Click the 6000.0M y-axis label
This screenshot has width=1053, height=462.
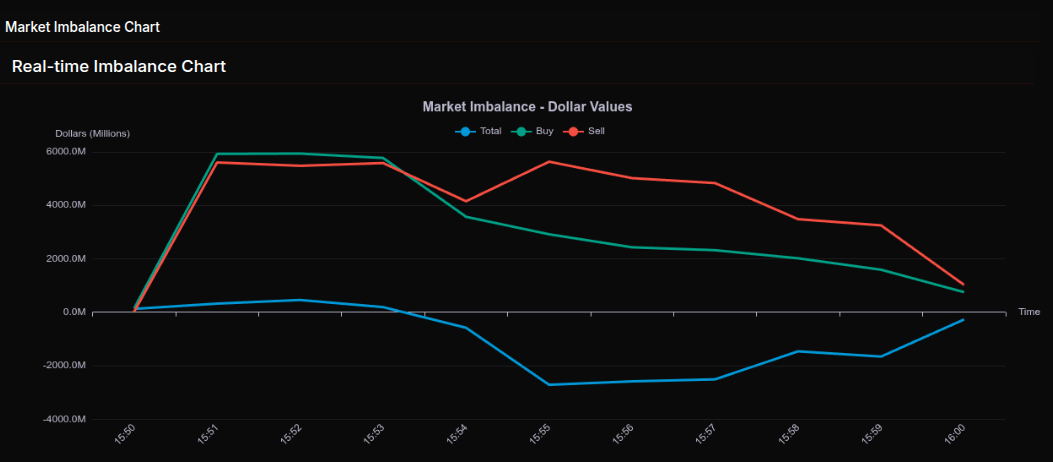tap(64, 152)
